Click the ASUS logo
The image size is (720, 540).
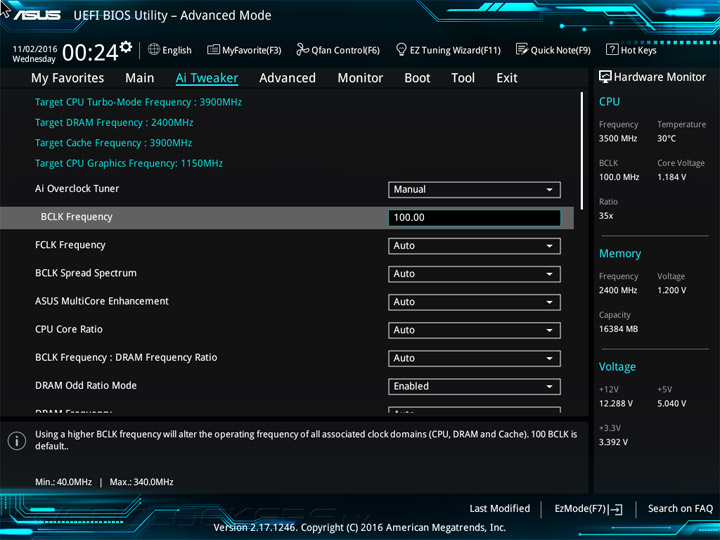tap(37, 15)
